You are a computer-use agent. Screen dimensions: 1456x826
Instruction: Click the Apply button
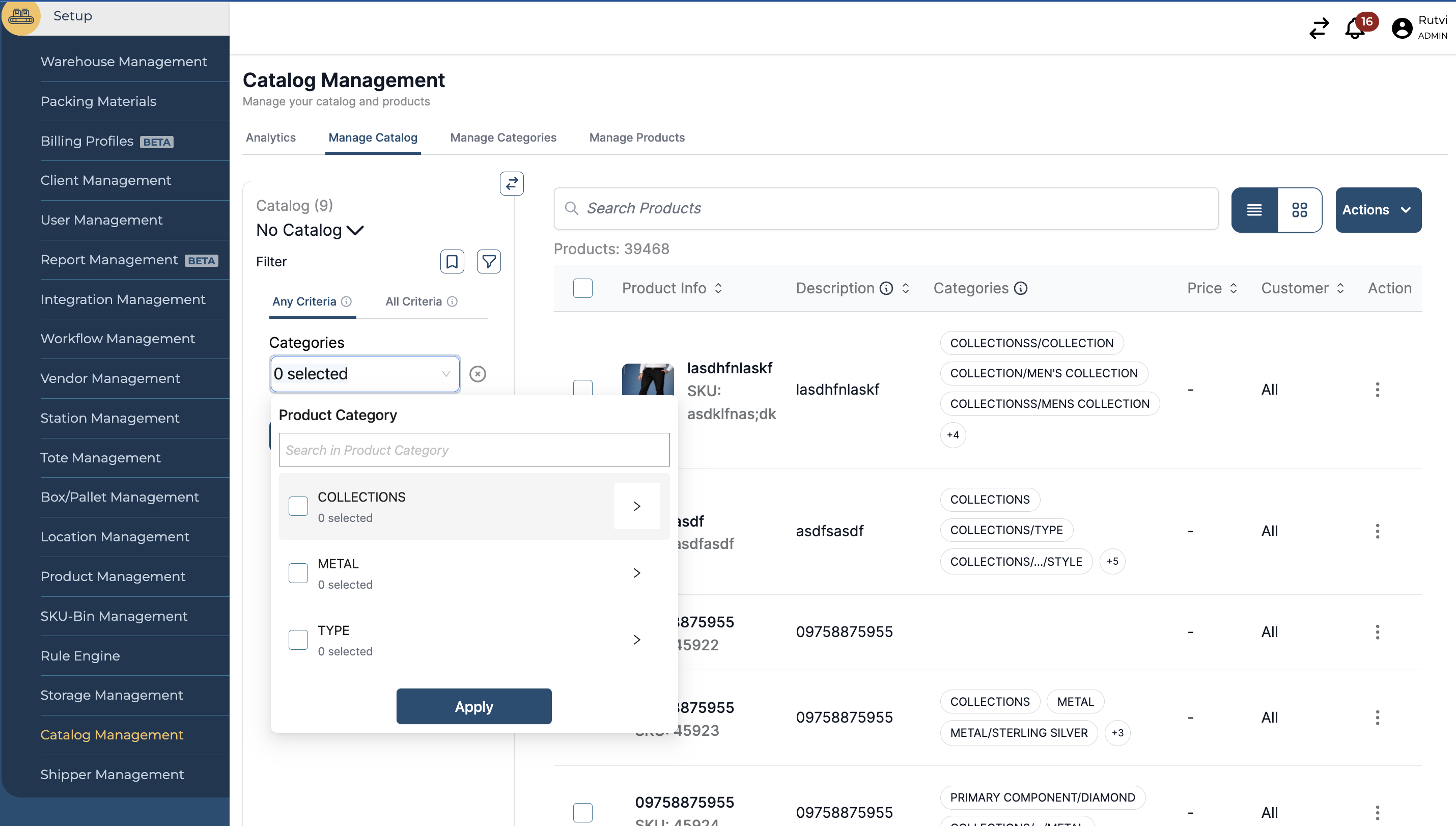pos(473,706)
